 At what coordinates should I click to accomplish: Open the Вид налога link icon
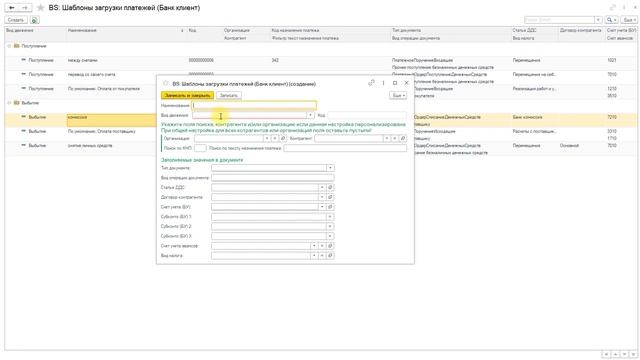(x=330, y=256)
